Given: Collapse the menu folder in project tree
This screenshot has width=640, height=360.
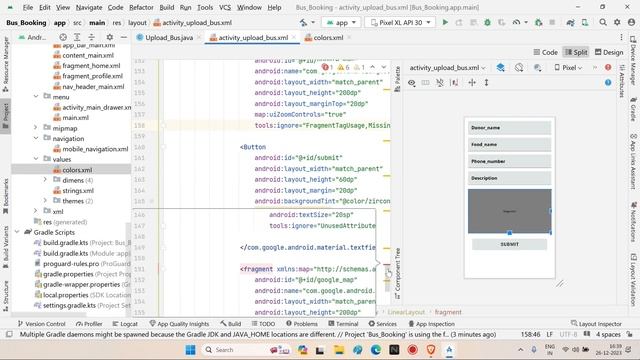Looking at the screenshot, I should click(36, 96).
